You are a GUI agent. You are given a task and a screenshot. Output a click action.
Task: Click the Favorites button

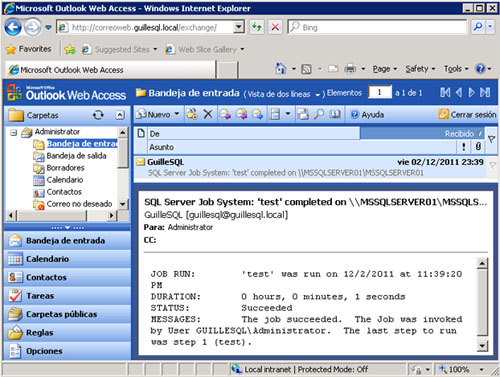click(x=29, y=49)
